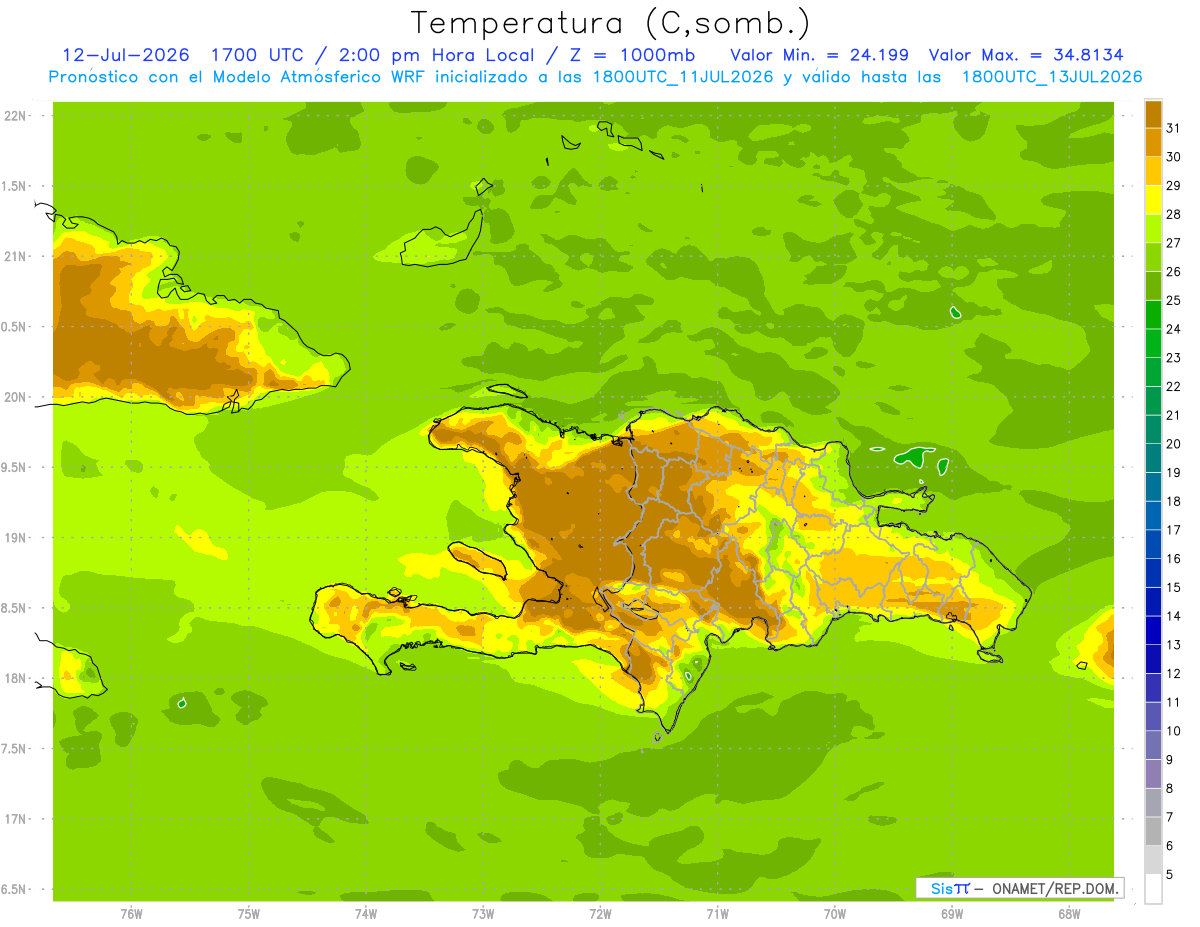Click the '18' color scale label
The width and height of the screenshot is (1200, 927).
click(x=1173, y=502)
